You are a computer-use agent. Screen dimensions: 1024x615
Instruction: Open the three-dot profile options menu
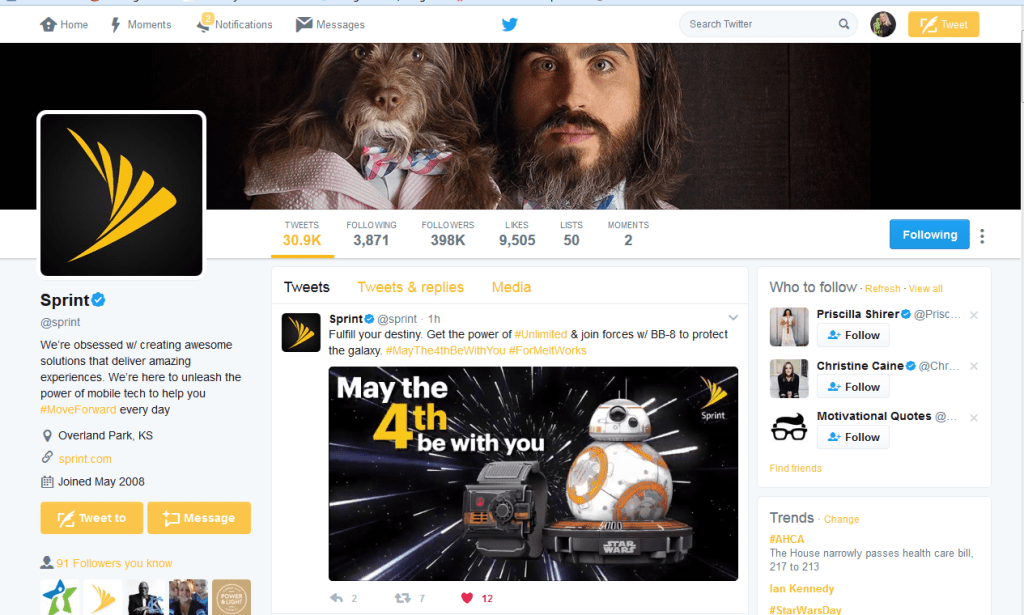click(982, 236)
